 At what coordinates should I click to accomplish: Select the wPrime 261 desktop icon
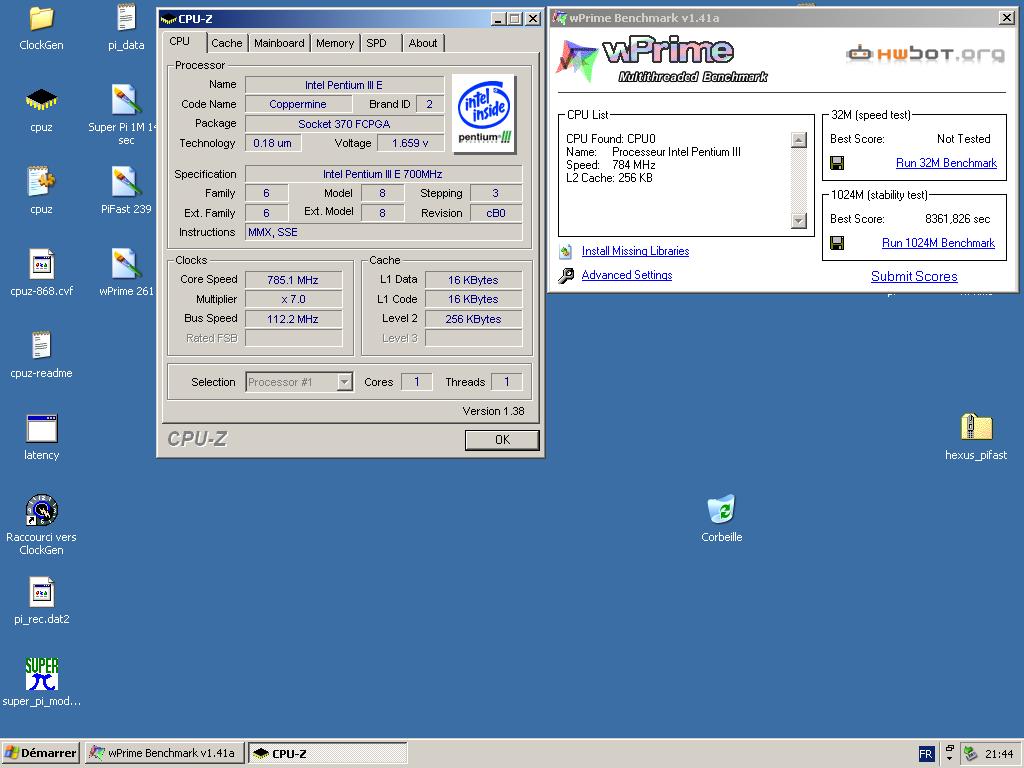point(125,264)
